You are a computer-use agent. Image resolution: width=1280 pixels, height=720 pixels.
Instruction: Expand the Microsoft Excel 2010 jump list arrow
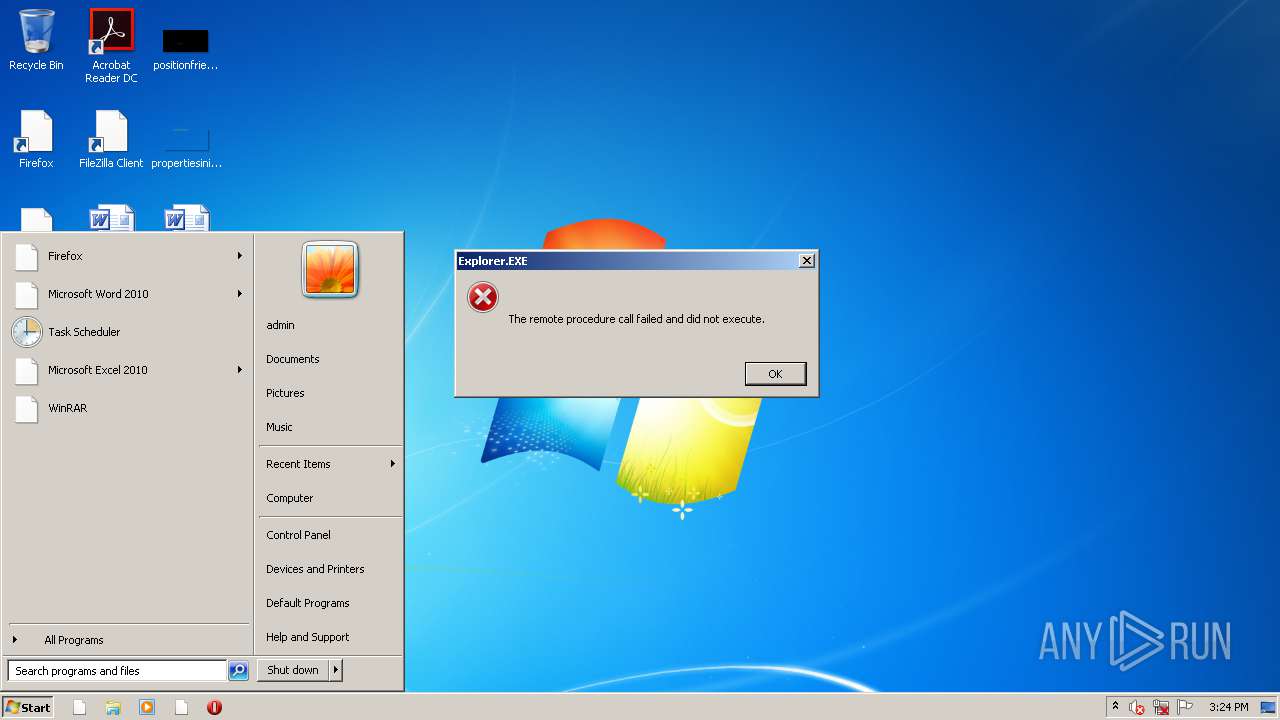click(x=240, y=370)
